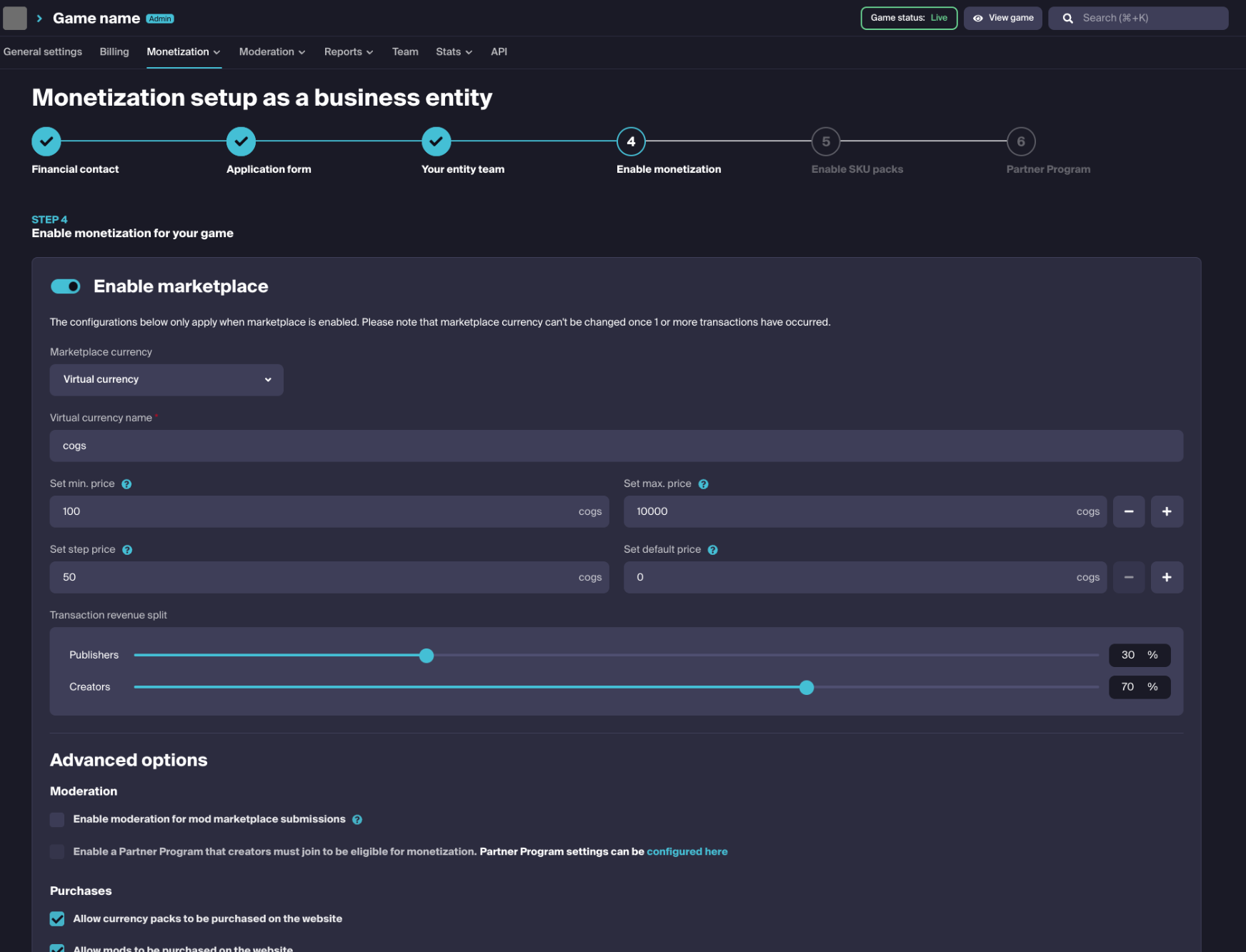The height and width of the screenshot is (952, 1246).
Task: Click the Admin badge
Action: [160, 19]
